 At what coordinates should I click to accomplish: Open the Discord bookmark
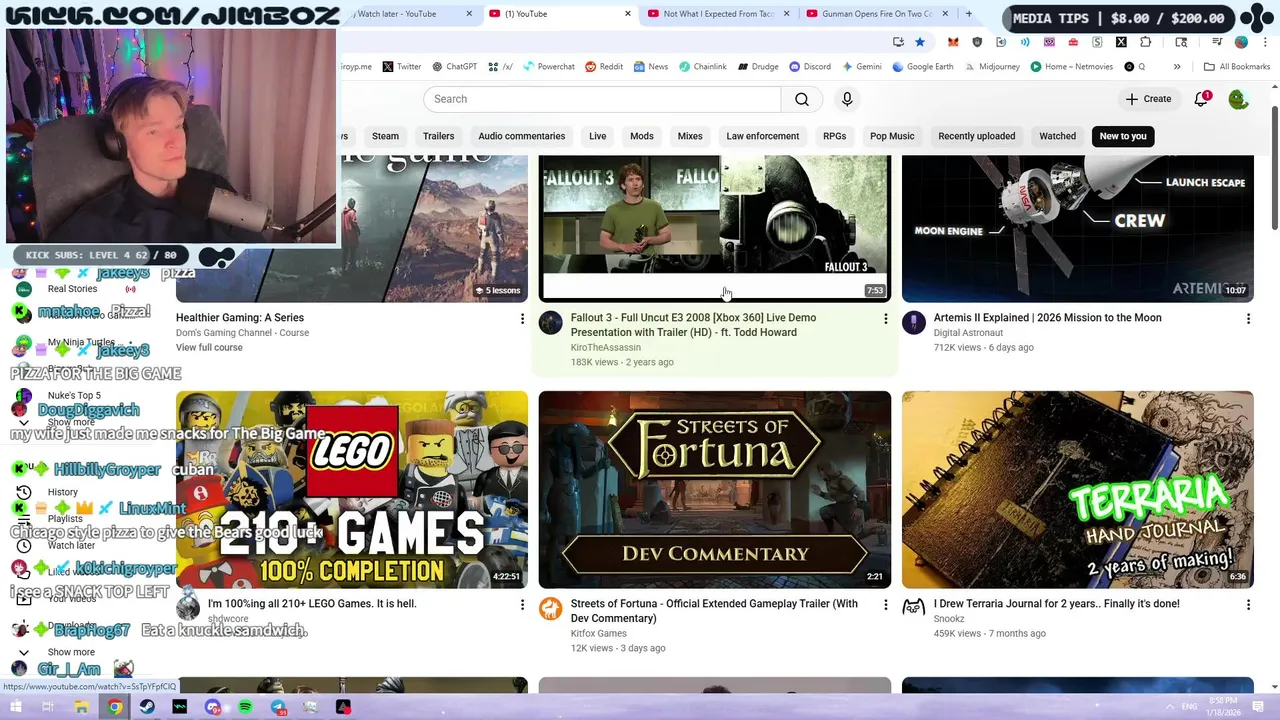click(x=810, y=67)
